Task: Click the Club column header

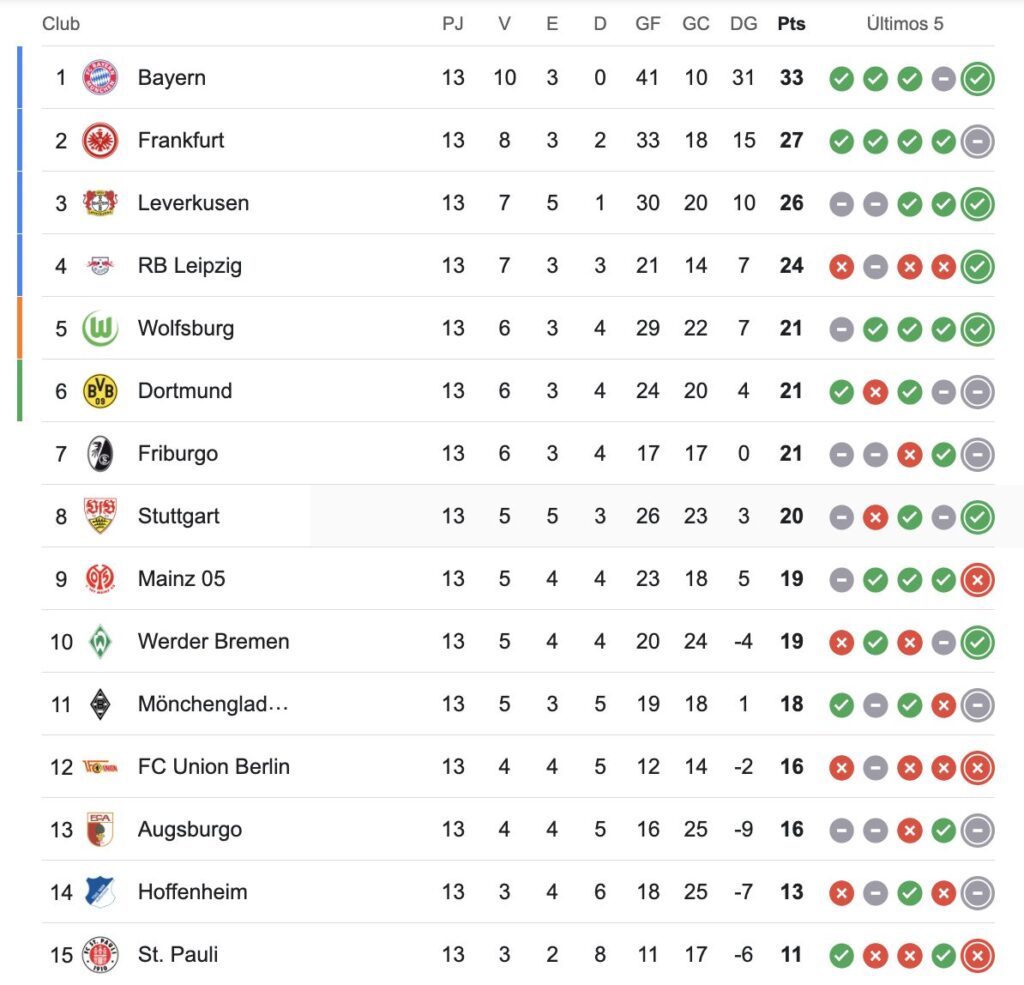Action: pos(61,24)
